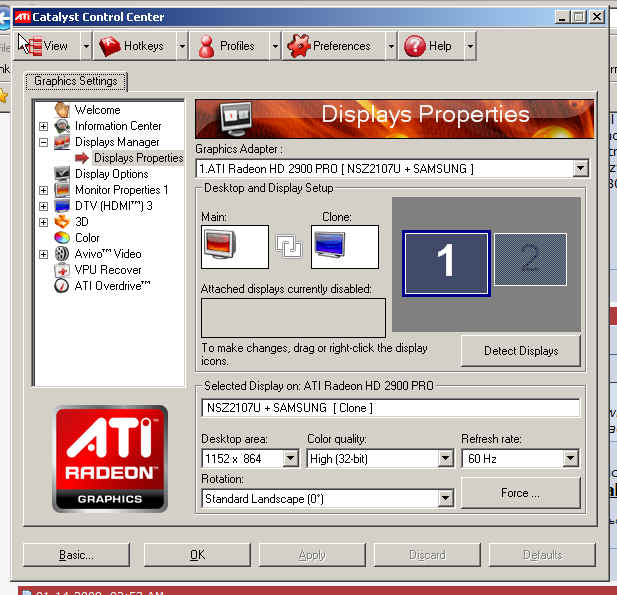617x595 pixels.
Task: Click the 3D tree icon
Action: [x=62, y=222]
